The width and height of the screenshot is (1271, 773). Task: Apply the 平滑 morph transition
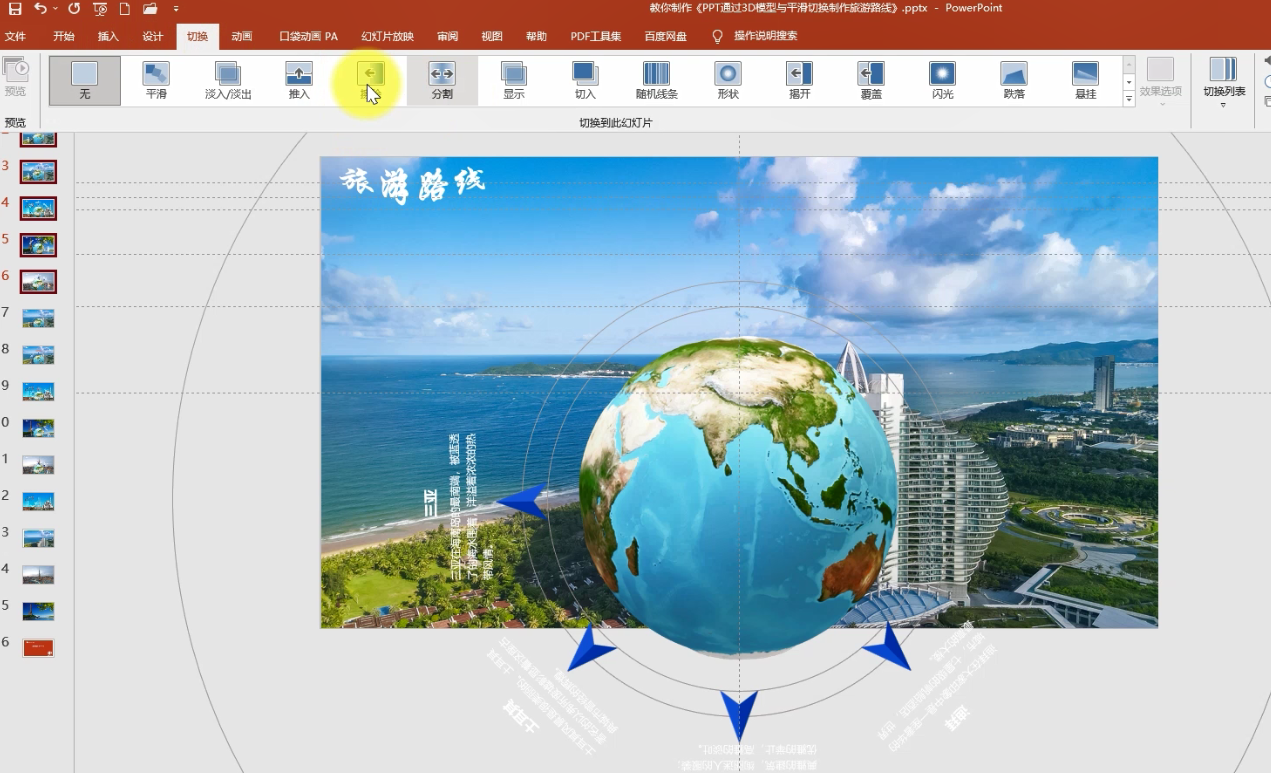[156, 81]
